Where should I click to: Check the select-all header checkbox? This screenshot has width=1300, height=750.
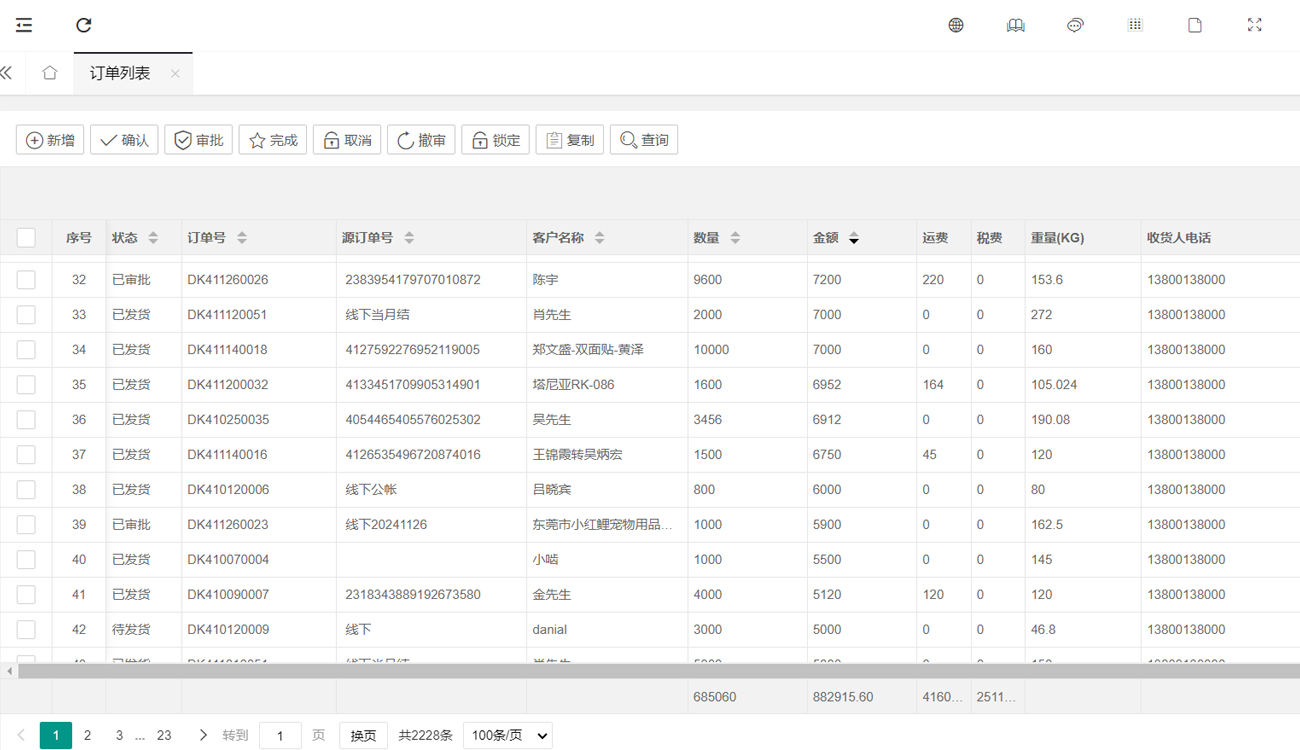[x=26, y=237]
